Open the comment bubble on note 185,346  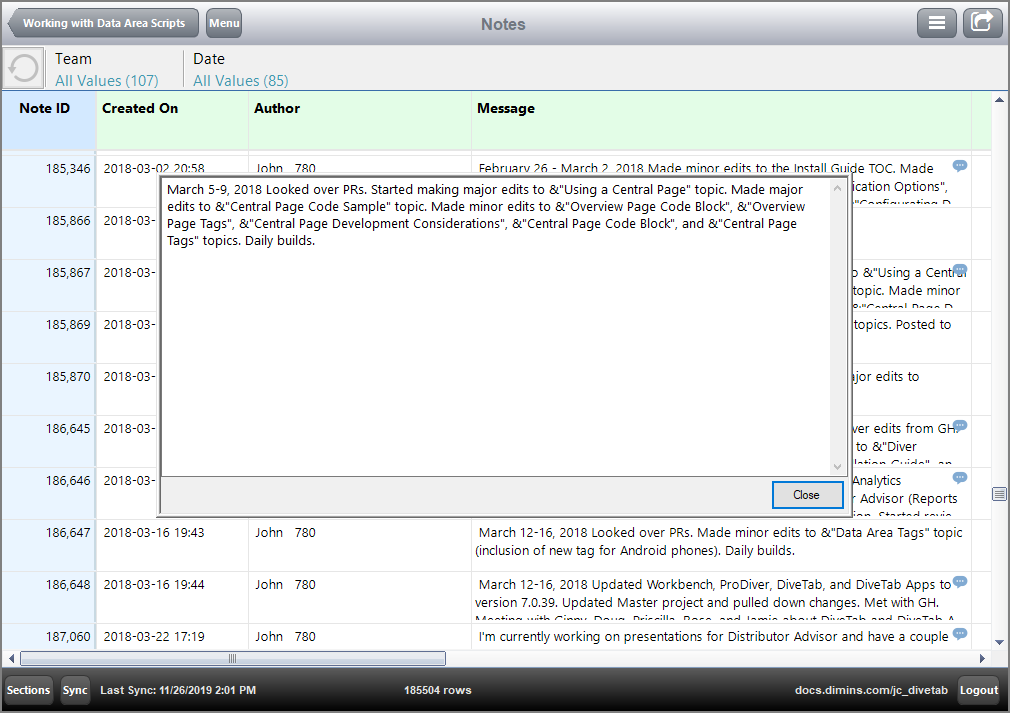pos(959,166)
